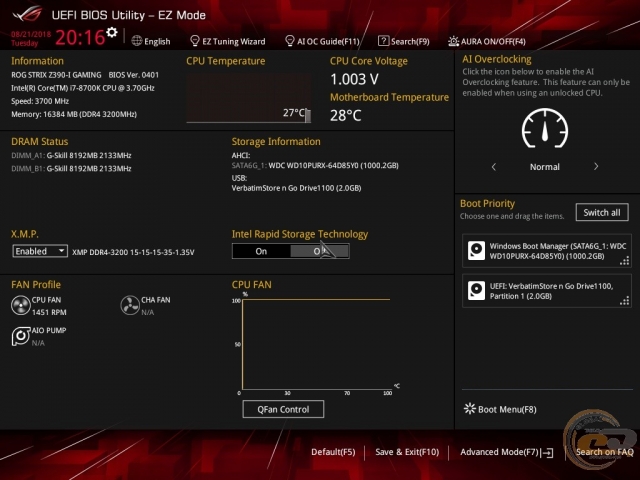Select next AI Overclocking mode arrow
Image resolution: width=640 pixels, height=480 pixels.
click(x=596, y=167)
